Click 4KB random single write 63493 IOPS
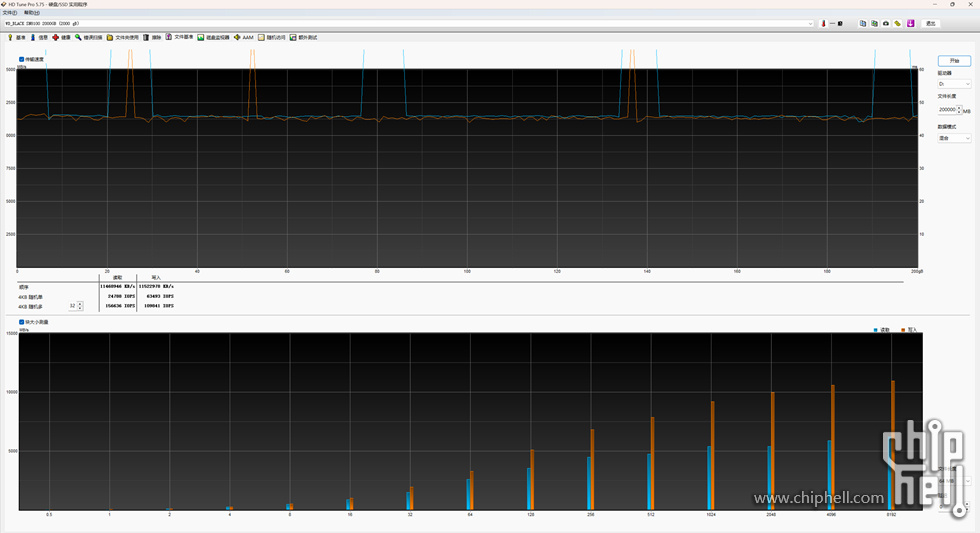980x533 pixels. [160, 296]
